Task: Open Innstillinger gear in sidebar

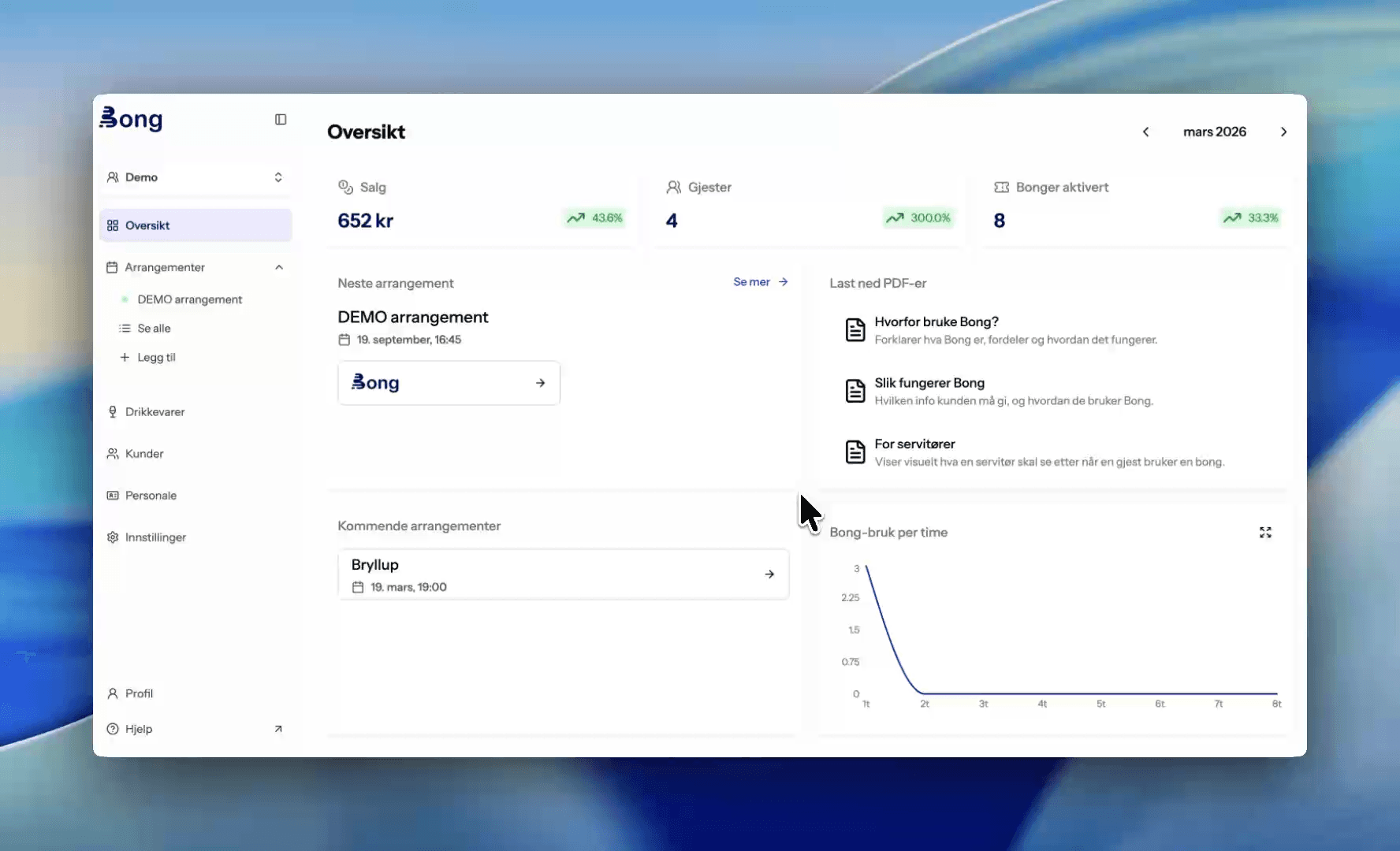Action: pyautogui.click(x=113, y=537)
